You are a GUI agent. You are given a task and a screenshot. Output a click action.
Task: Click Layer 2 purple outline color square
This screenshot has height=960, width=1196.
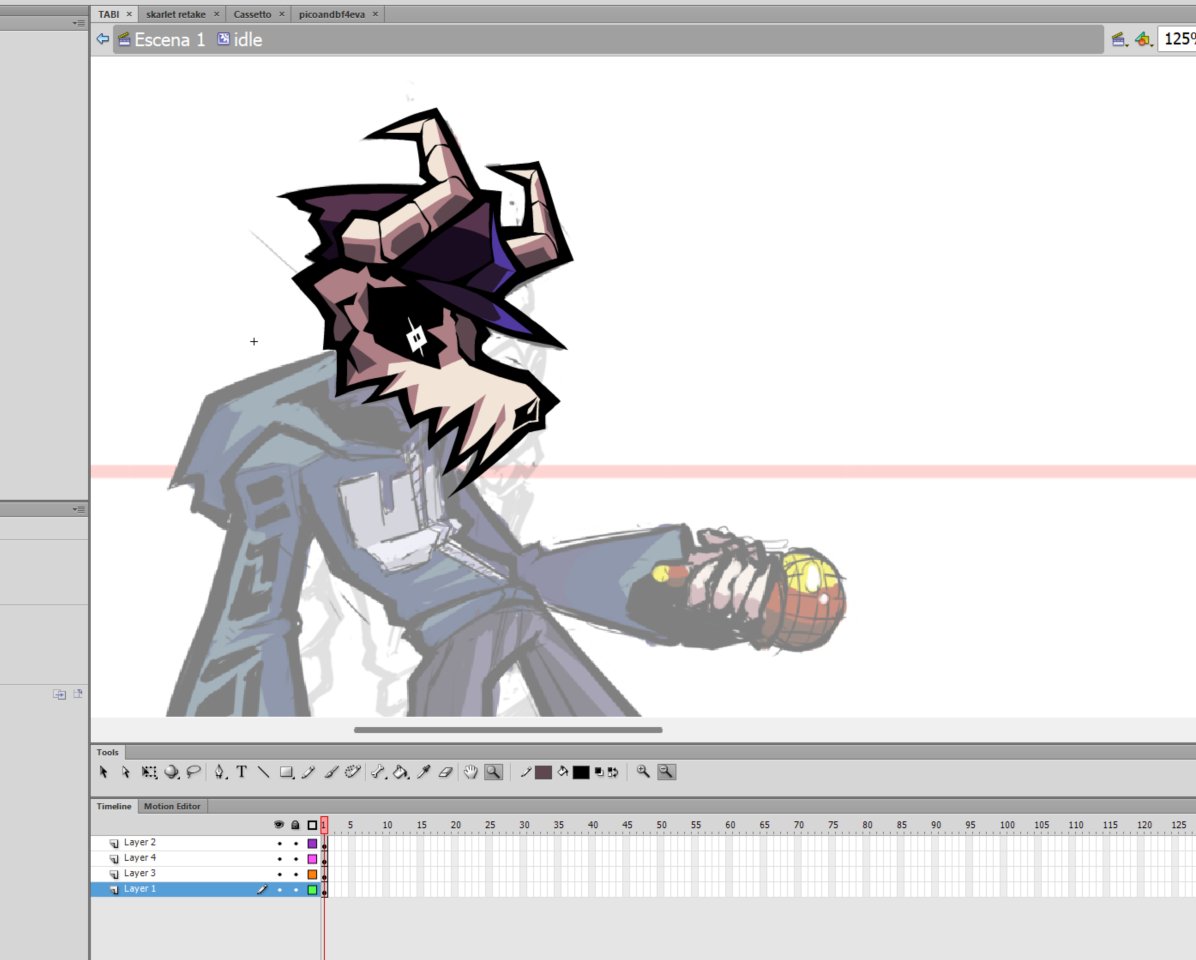tap(312, 843)
